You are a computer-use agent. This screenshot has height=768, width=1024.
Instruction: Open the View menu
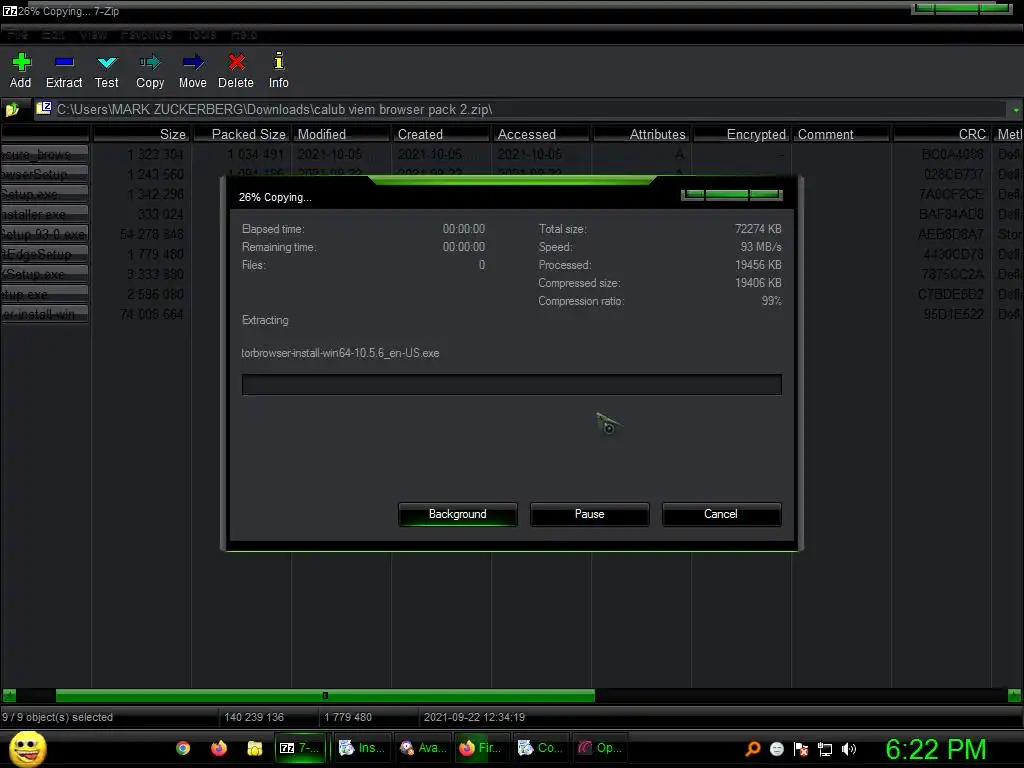coord(93,35)
